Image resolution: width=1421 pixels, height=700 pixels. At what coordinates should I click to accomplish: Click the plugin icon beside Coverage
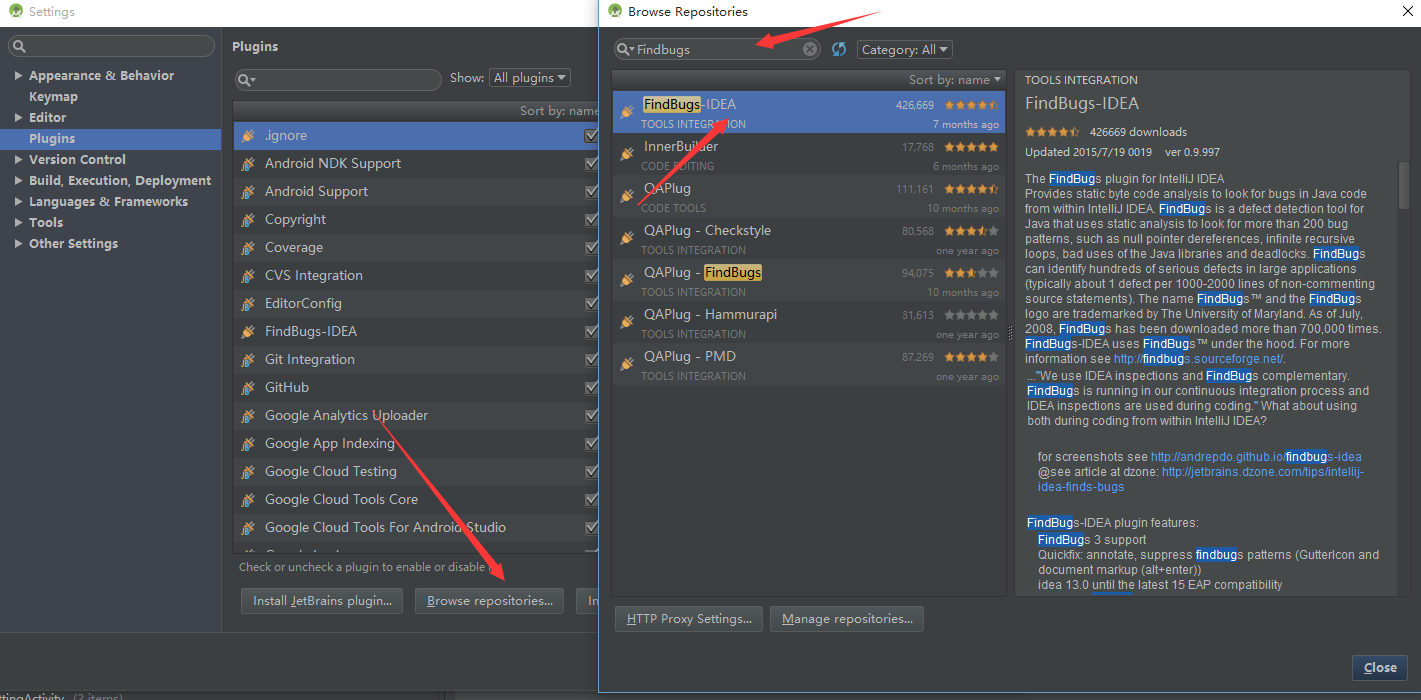248,248
